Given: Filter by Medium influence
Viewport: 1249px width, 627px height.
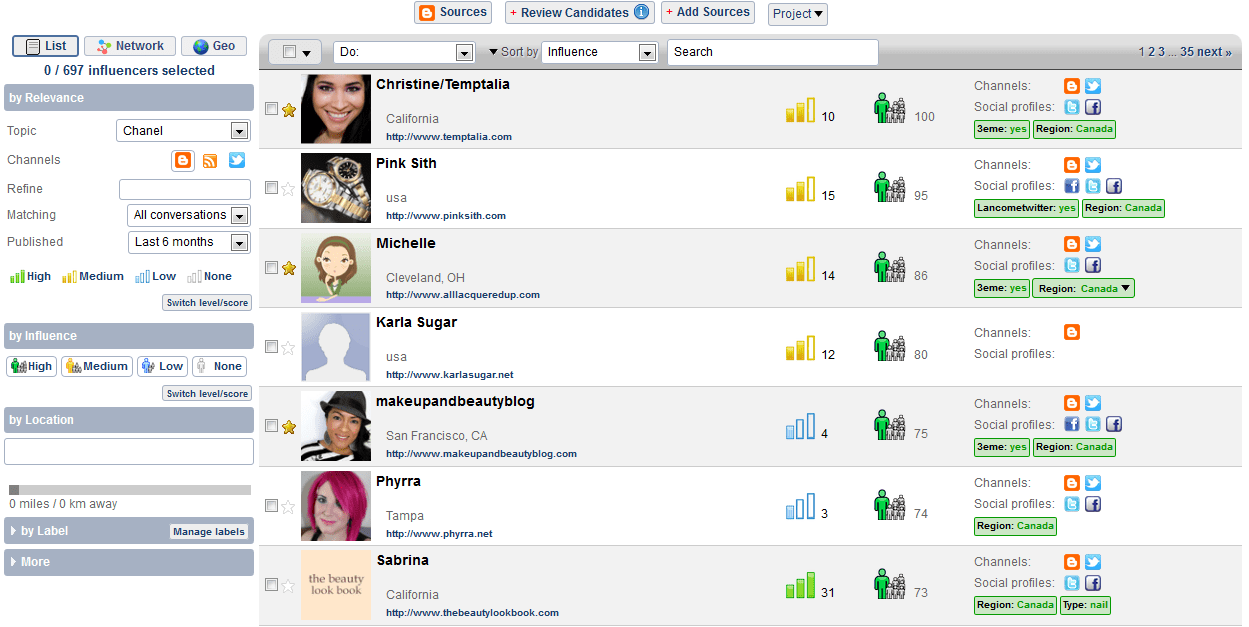Looking at the screenshot, I should [96, 366].
